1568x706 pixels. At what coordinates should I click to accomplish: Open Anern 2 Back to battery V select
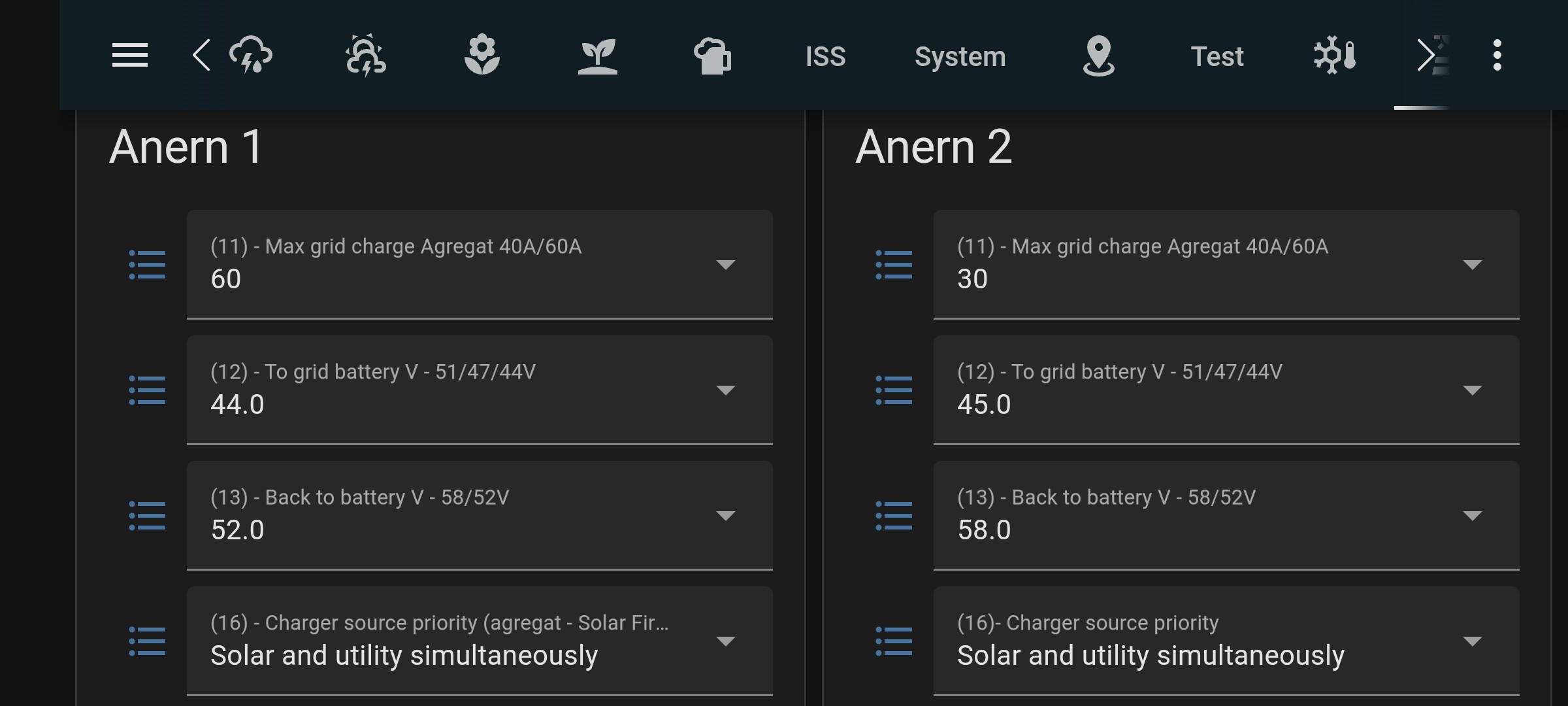point(1226,515)
